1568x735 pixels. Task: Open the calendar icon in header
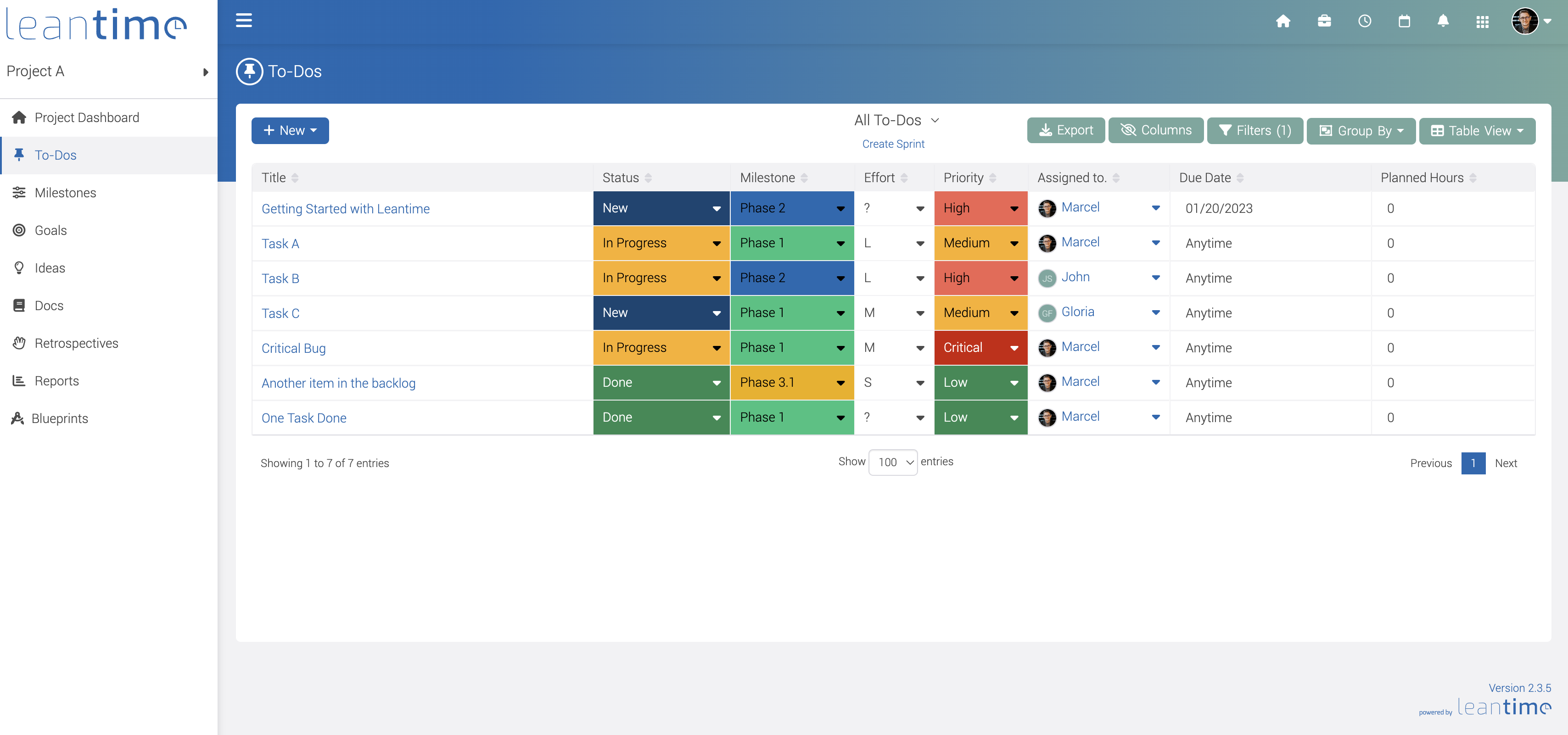click(1404, 21)
